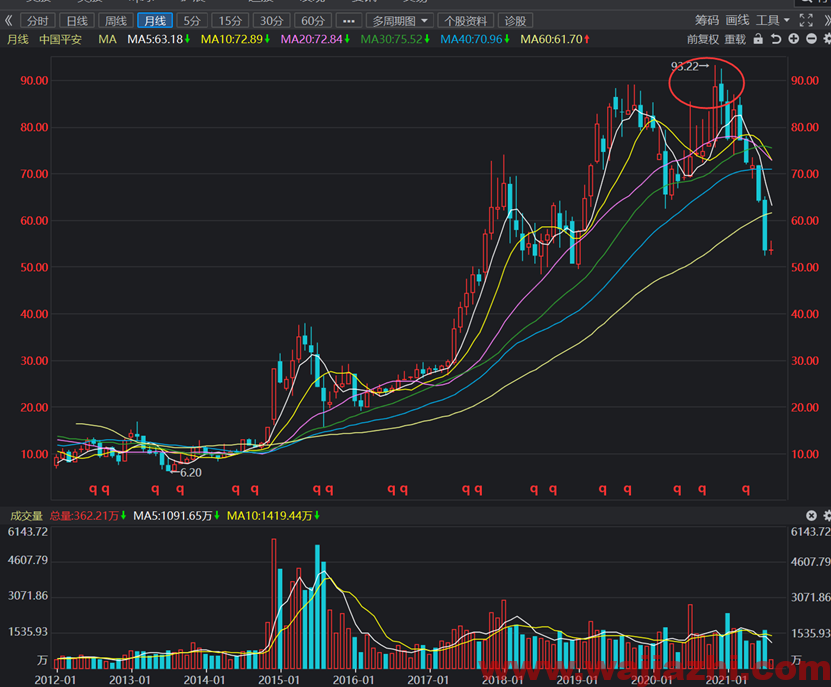The height and width of the screenshot is (687, 831).
Task: Select the MA20:72.84 indicator value
Action: pyautogui.click(x=315, y=39)
